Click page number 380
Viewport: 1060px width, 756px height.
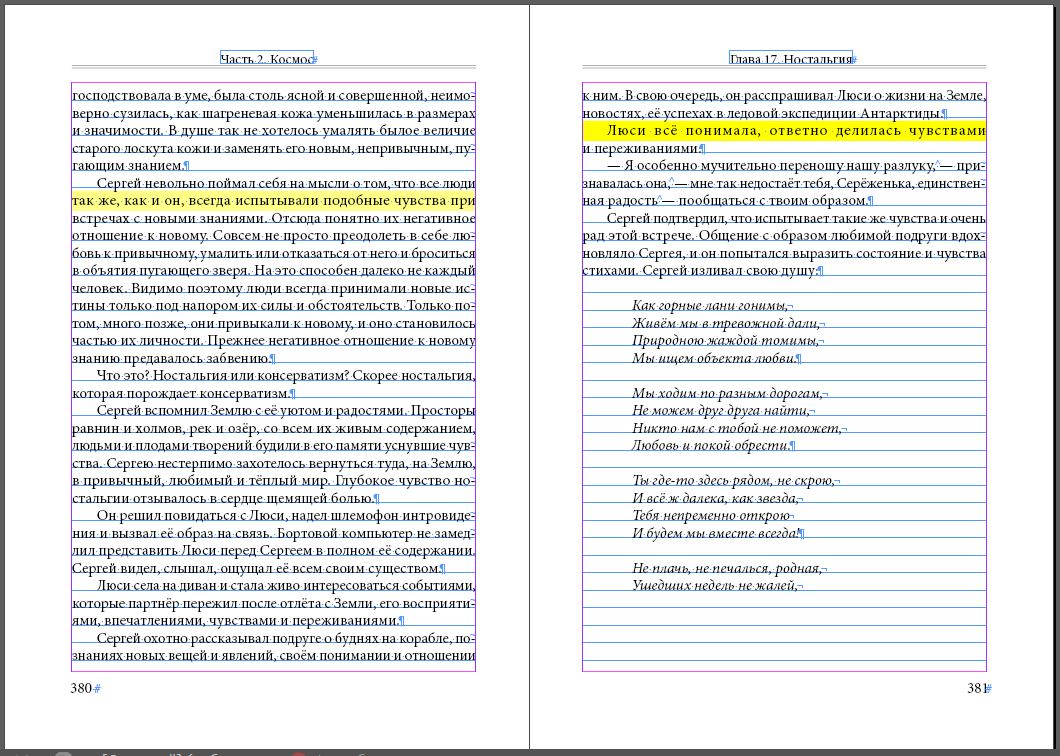81,688
